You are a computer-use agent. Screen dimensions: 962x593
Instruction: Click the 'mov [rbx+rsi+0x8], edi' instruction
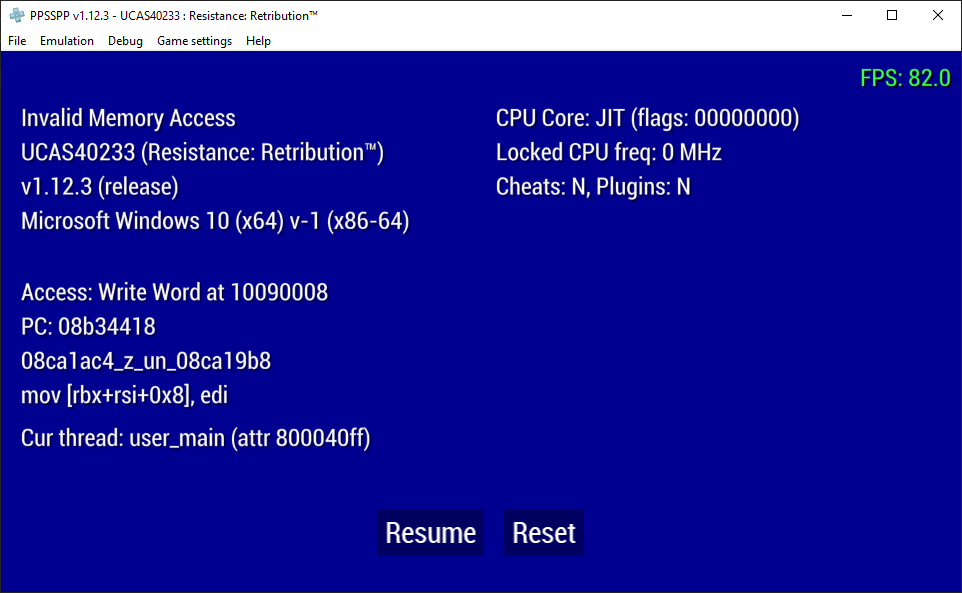pyautogui.click(x=125, y=396)
